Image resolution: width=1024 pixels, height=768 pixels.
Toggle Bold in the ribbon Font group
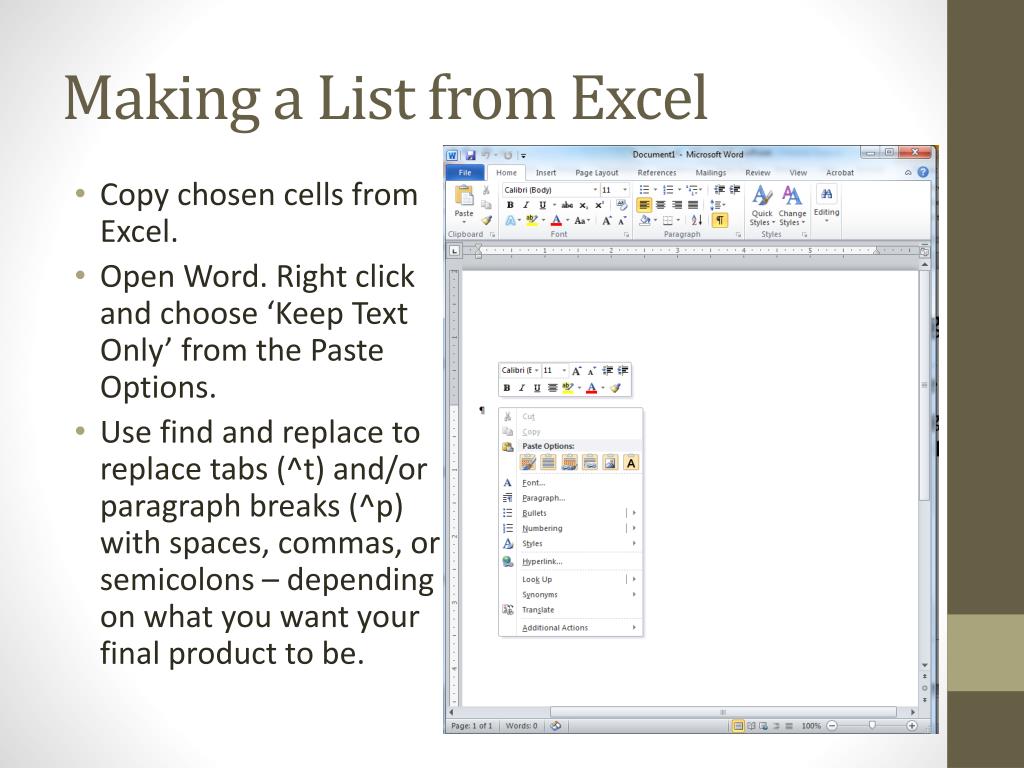click(x=510, y=205)
